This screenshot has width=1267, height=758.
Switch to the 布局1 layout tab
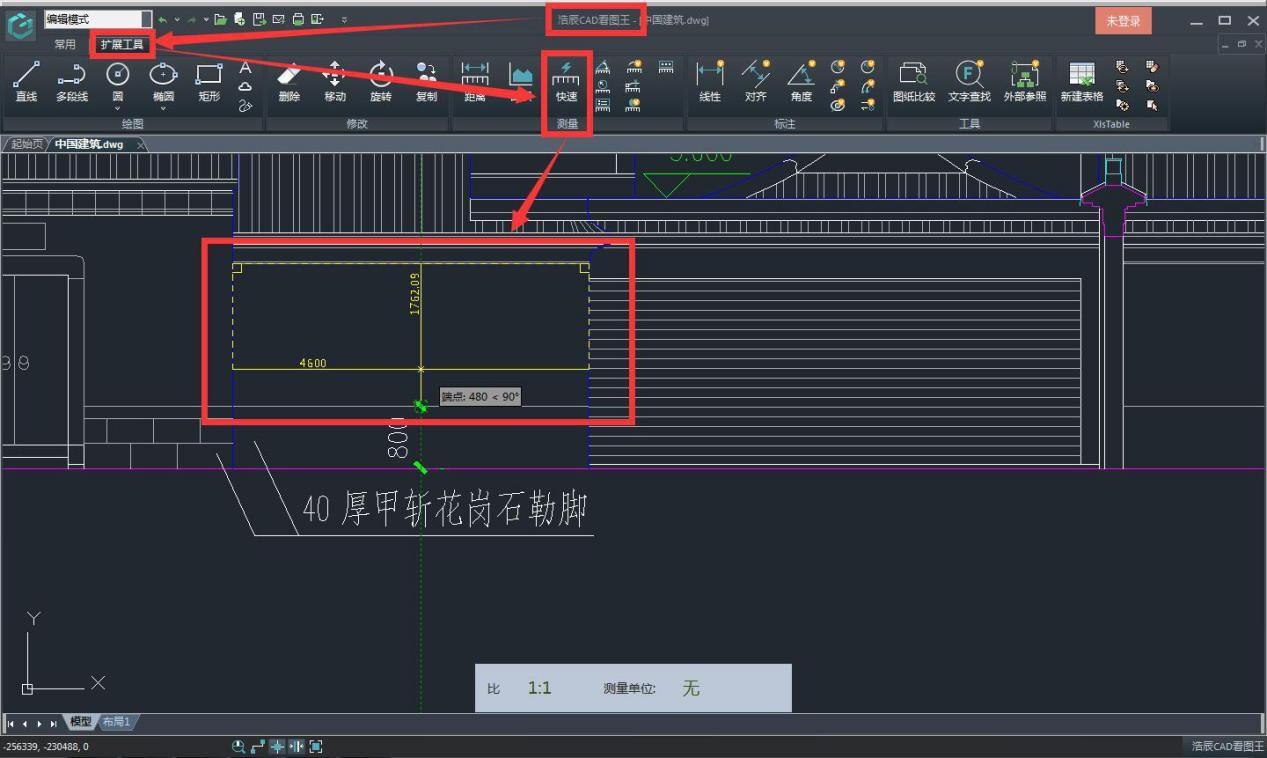click(x=116, y=721)
